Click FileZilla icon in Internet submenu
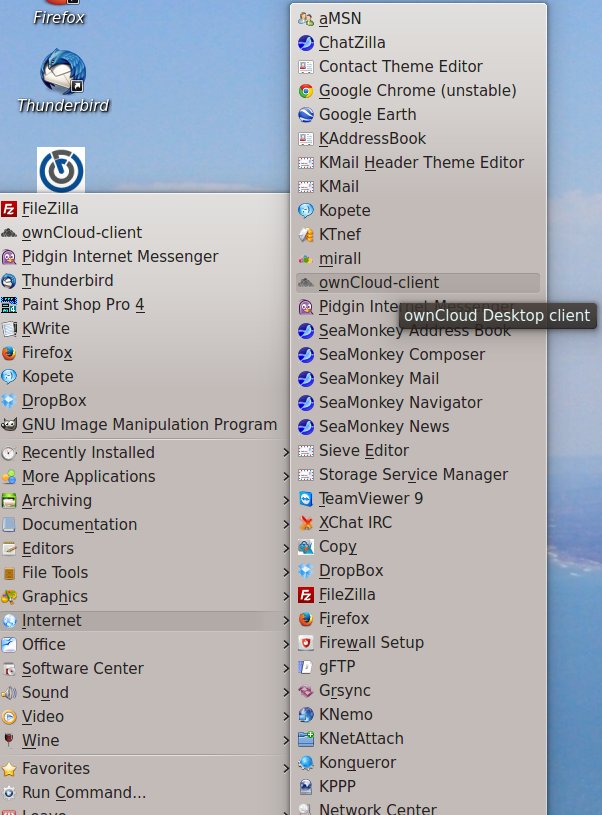 pos(306,595)
